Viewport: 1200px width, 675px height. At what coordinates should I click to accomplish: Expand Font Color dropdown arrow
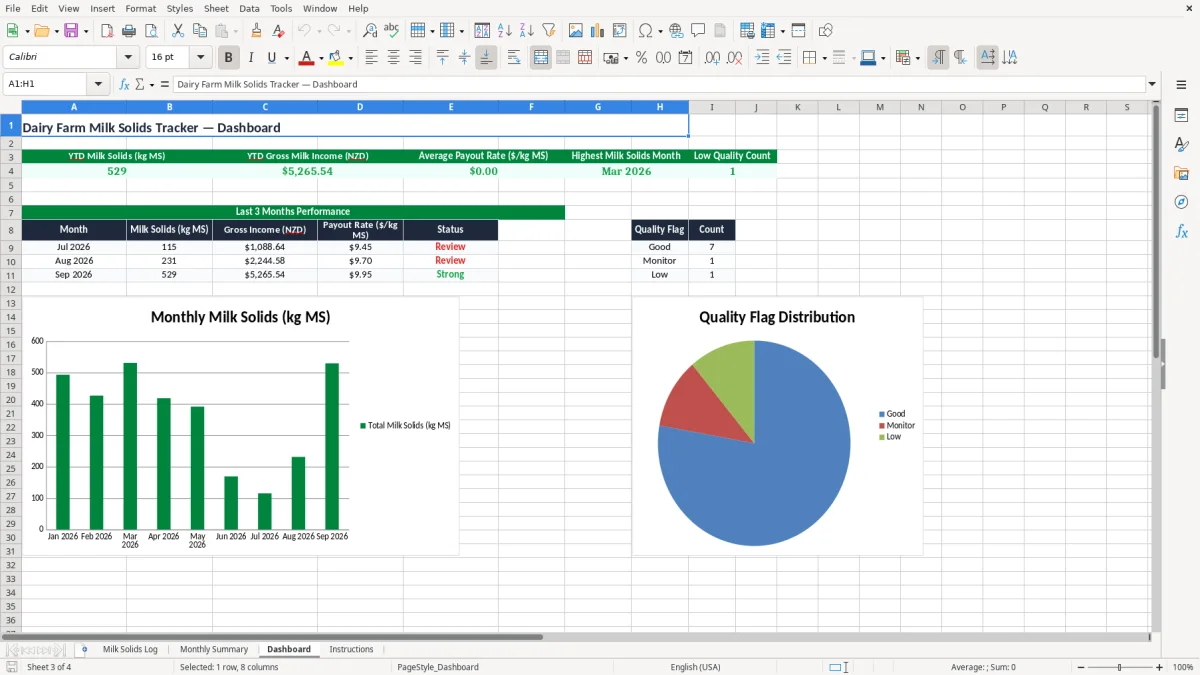321,58
